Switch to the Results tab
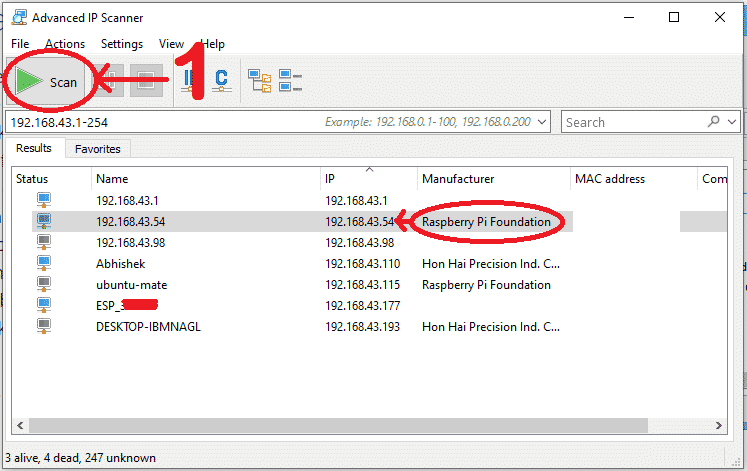 (x=33, y=148)
